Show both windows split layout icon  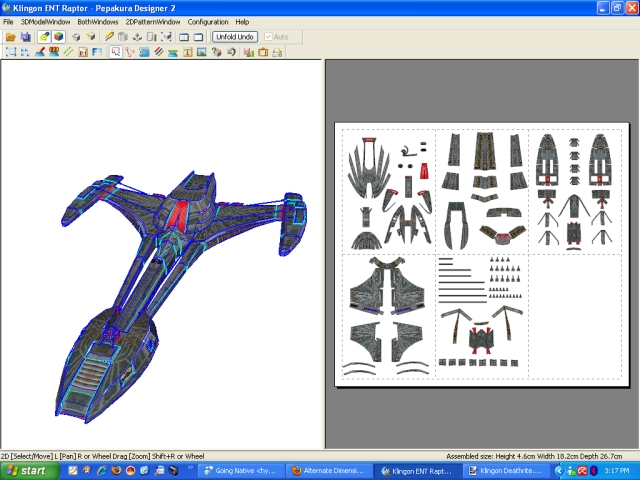click(184, 37)
